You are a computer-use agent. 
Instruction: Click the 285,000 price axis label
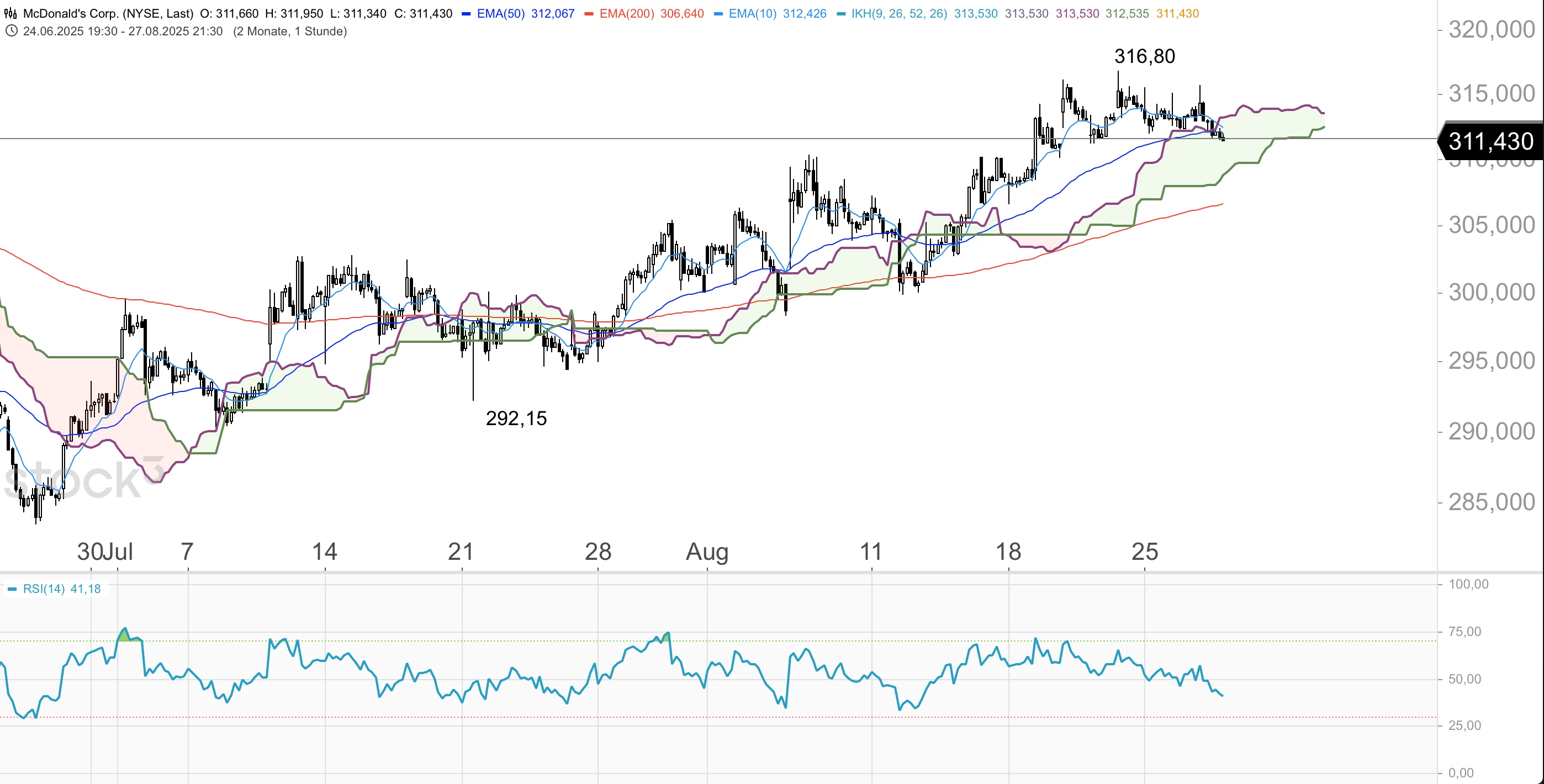click(x=1491, y=502)
